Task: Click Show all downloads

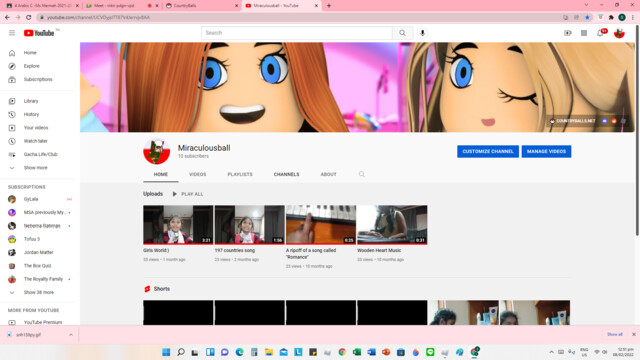Action: click(615, 335)
